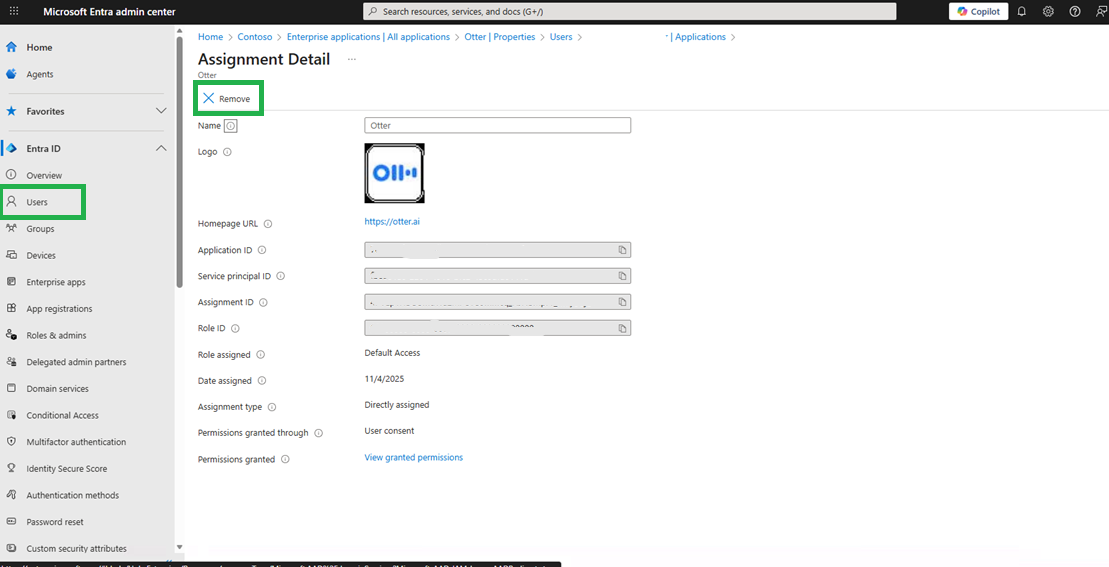The width and height of the screenshot is (1109, 567).
Task: Click the Otter logo thumbnail
Action: [395, 173]
